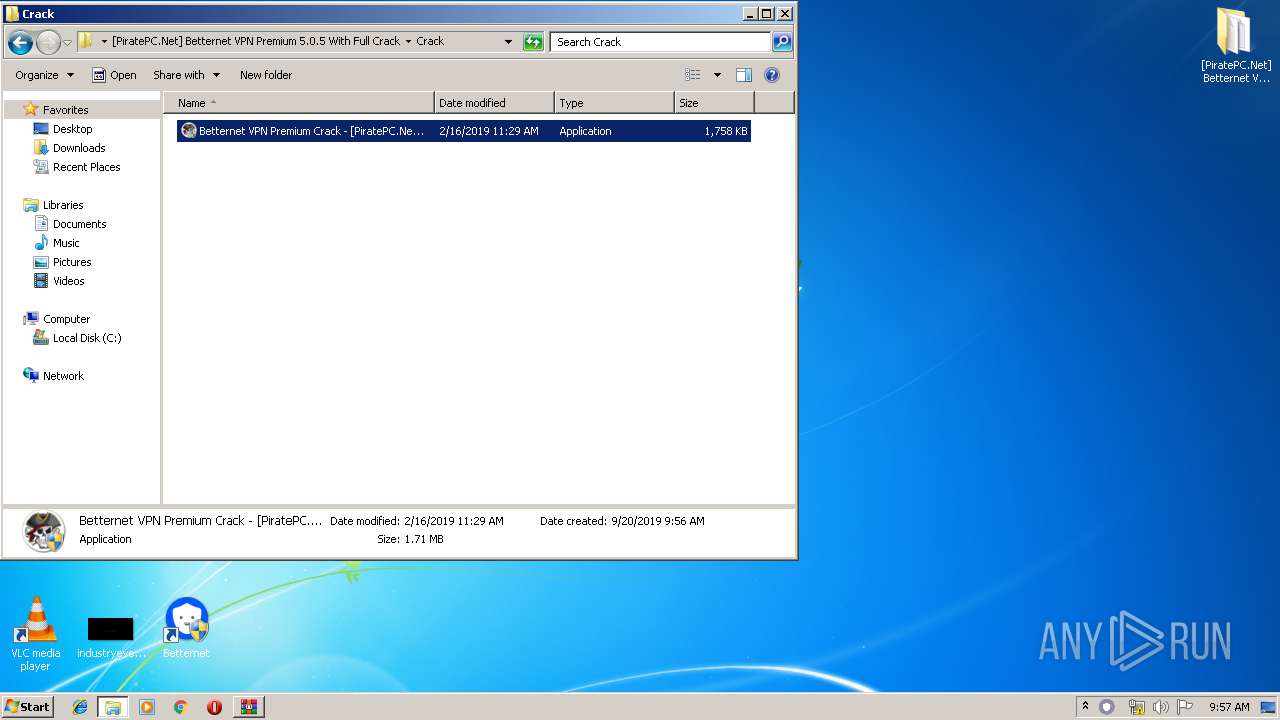Open Windows Media Player from the taskbar

147,707
